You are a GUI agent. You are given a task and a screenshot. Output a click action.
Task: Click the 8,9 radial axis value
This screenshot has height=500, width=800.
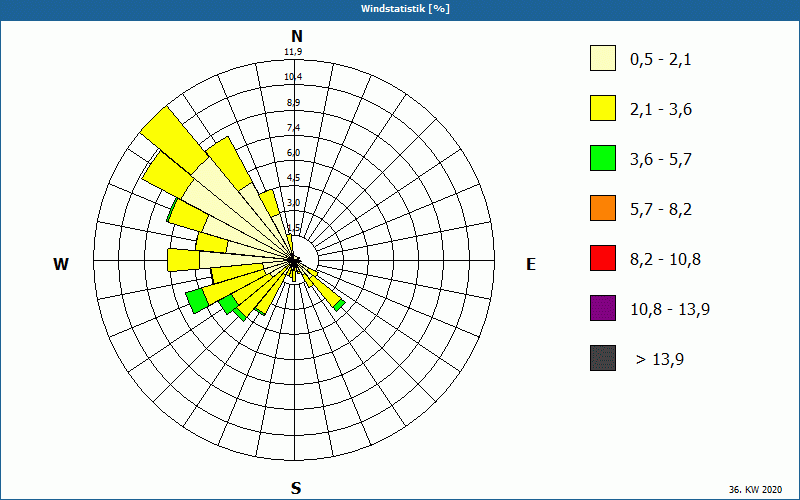tap(293, 103)
